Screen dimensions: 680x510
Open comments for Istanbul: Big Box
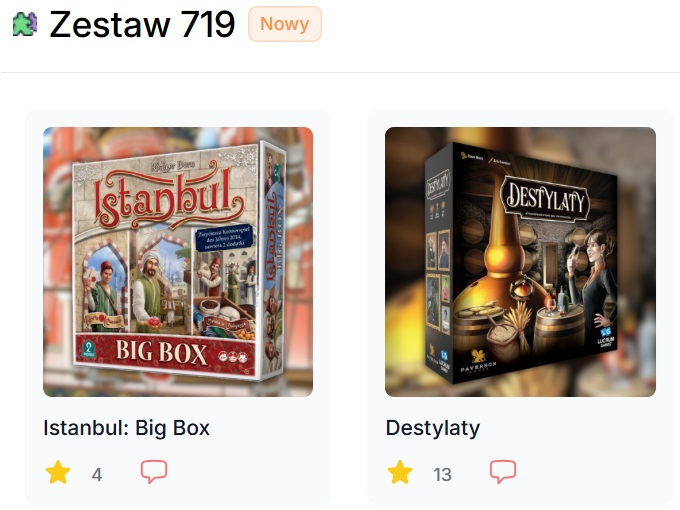coord(154,471)
